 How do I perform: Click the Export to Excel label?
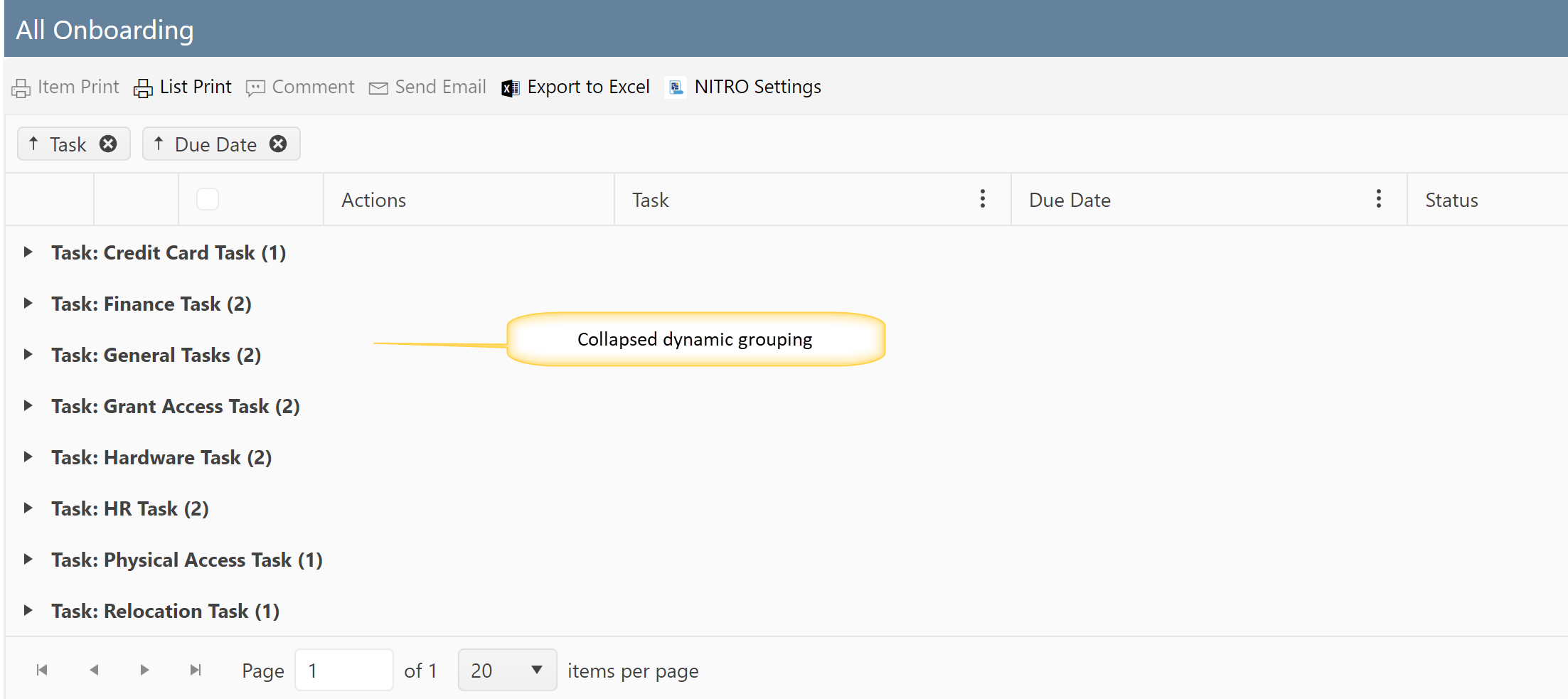click(588, 87)
